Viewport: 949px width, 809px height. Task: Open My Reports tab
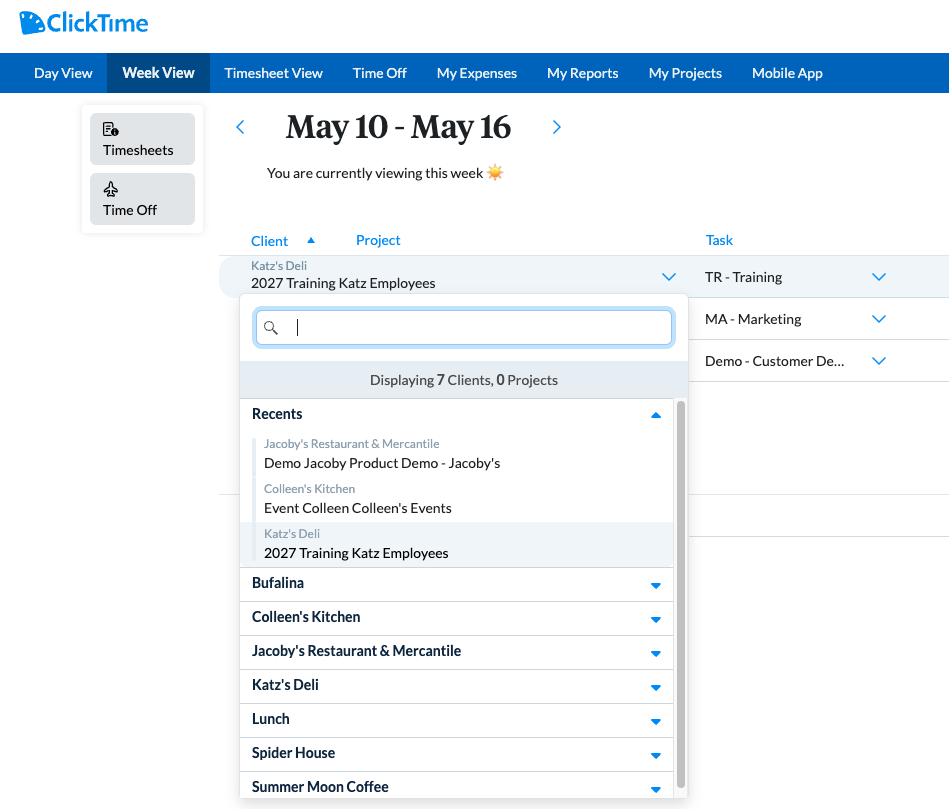point(583,73)
